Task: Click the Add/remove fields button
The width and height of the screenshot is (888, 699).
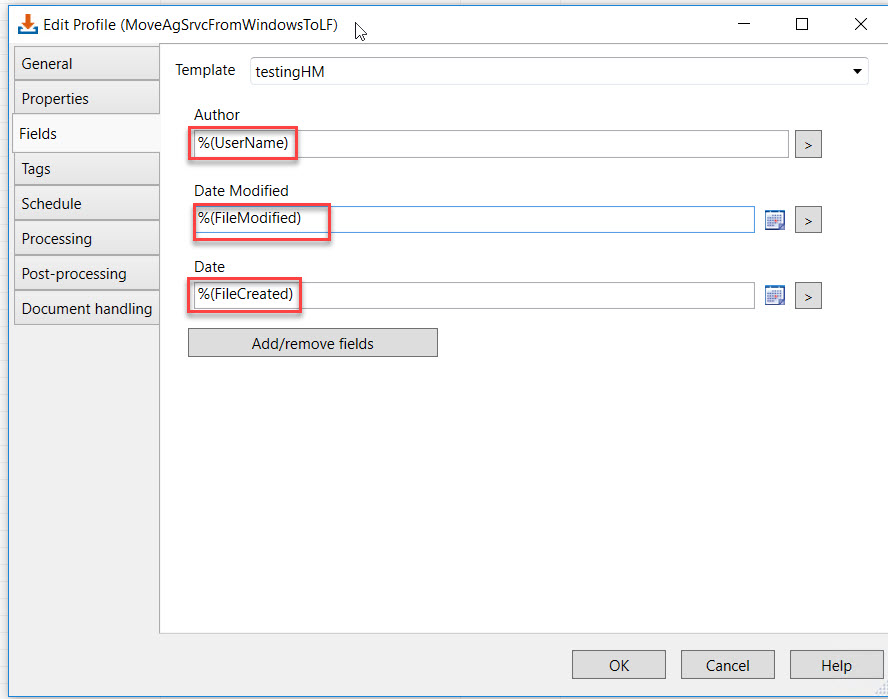Action: (x=313, y=343)
